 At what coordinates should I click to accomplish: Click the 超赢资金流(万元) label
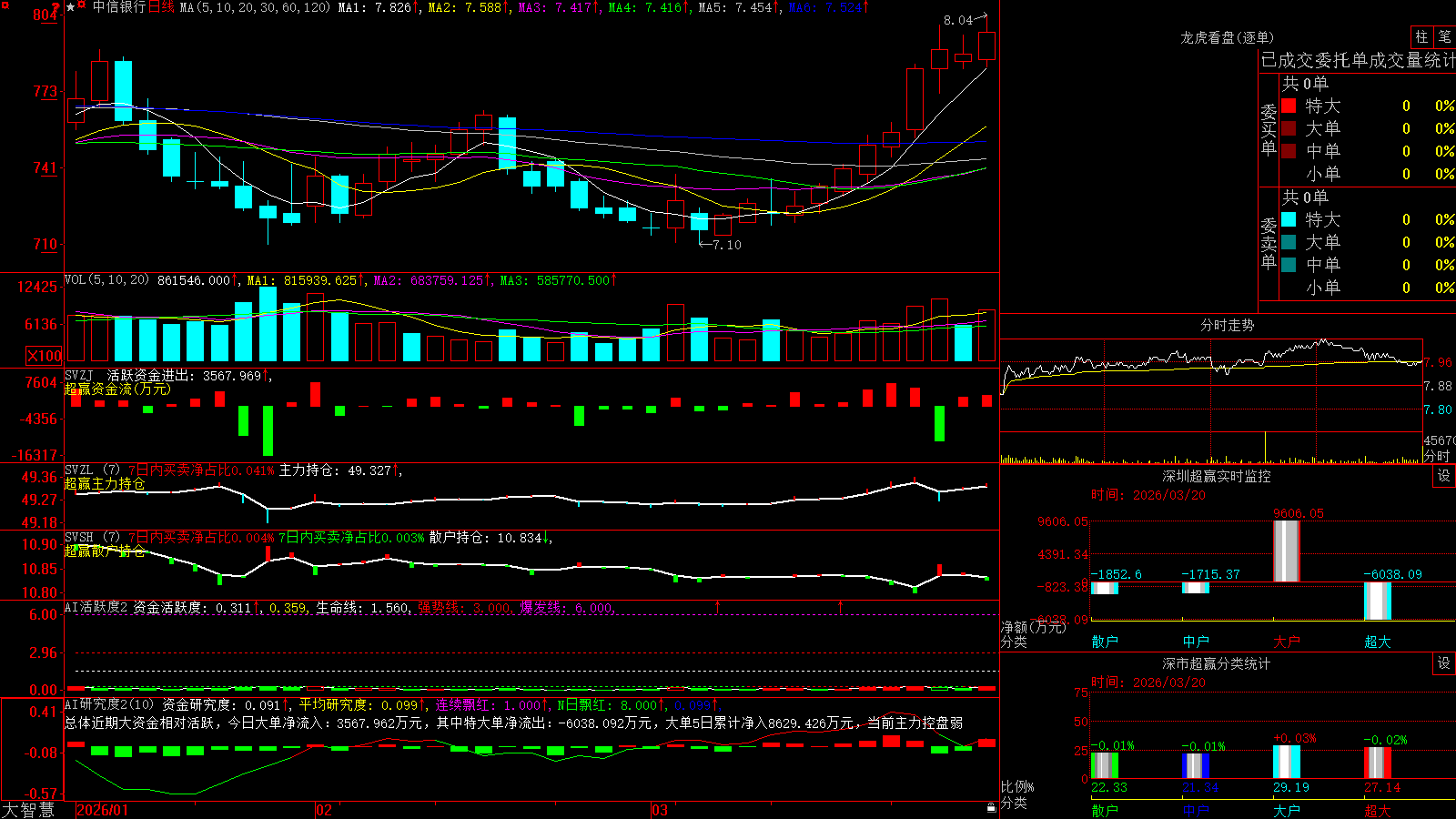click(x=117, y=389)
